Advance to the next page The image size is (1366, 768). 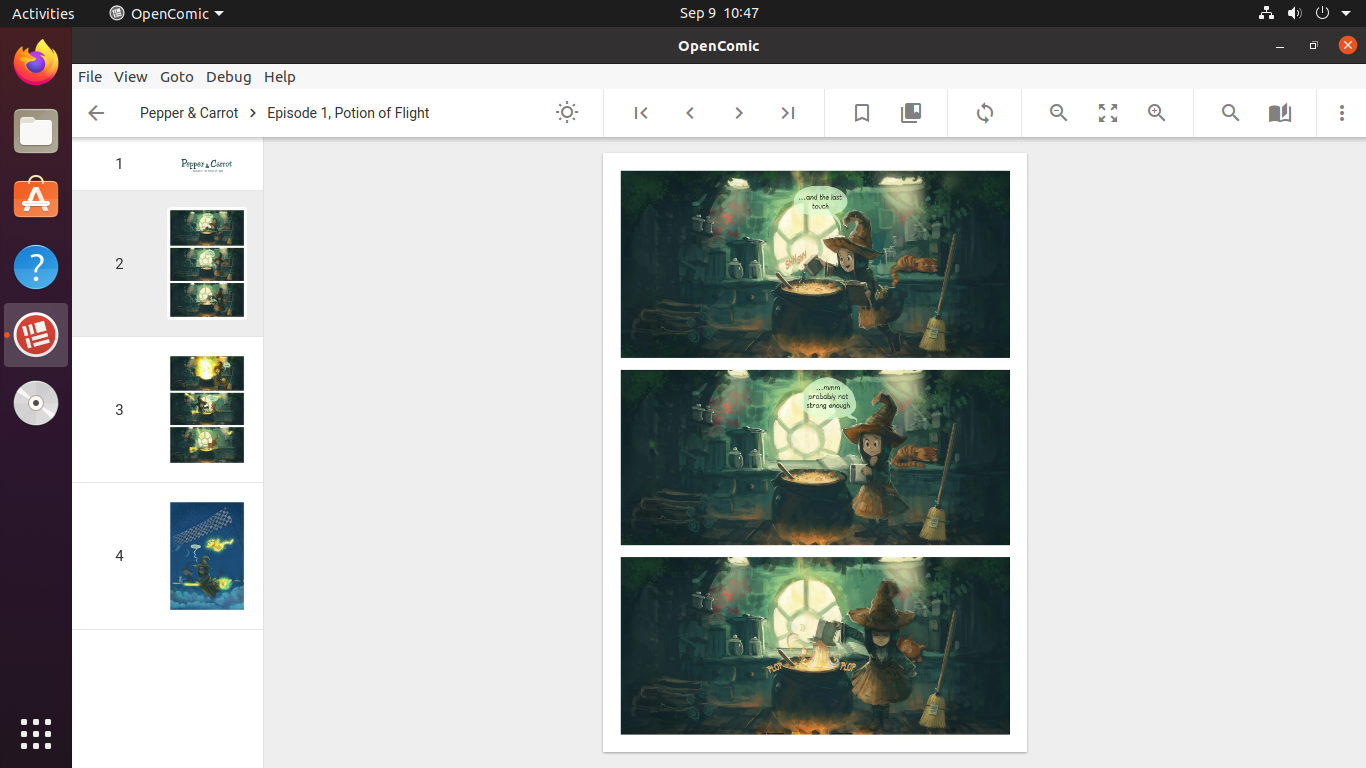[739, 113]
